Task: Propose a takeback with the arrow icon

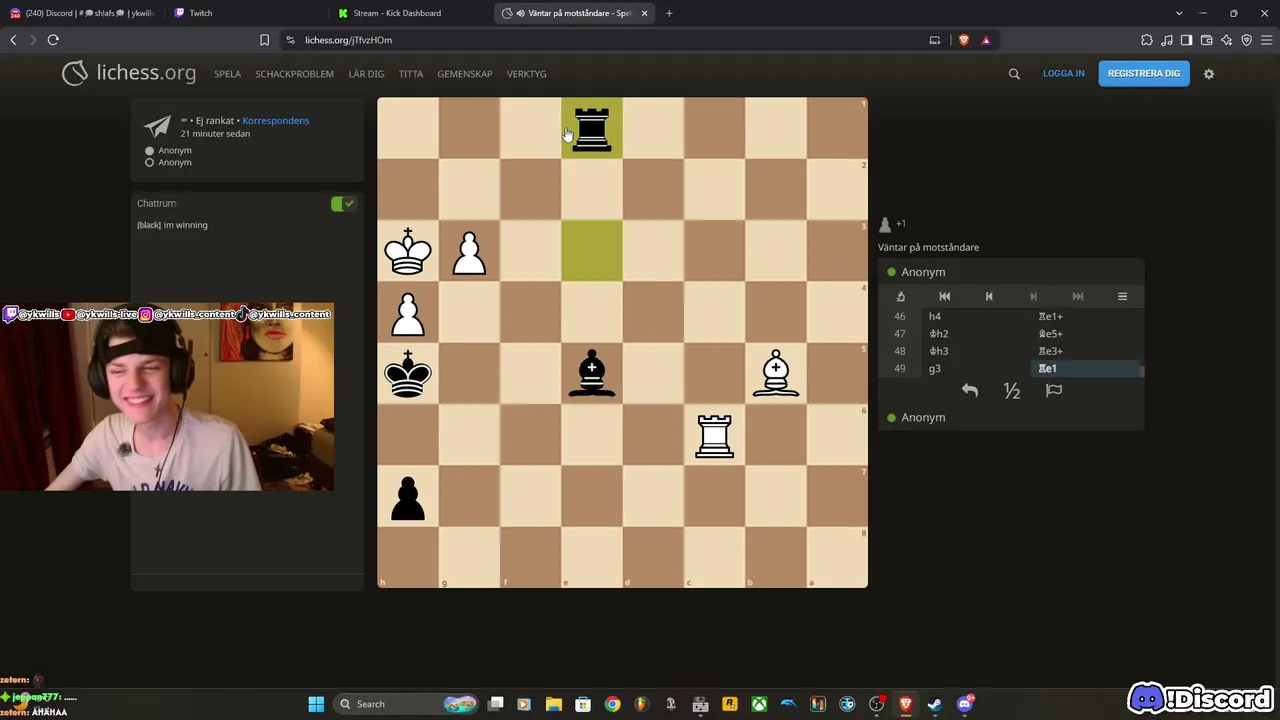Action: [969, 391]
